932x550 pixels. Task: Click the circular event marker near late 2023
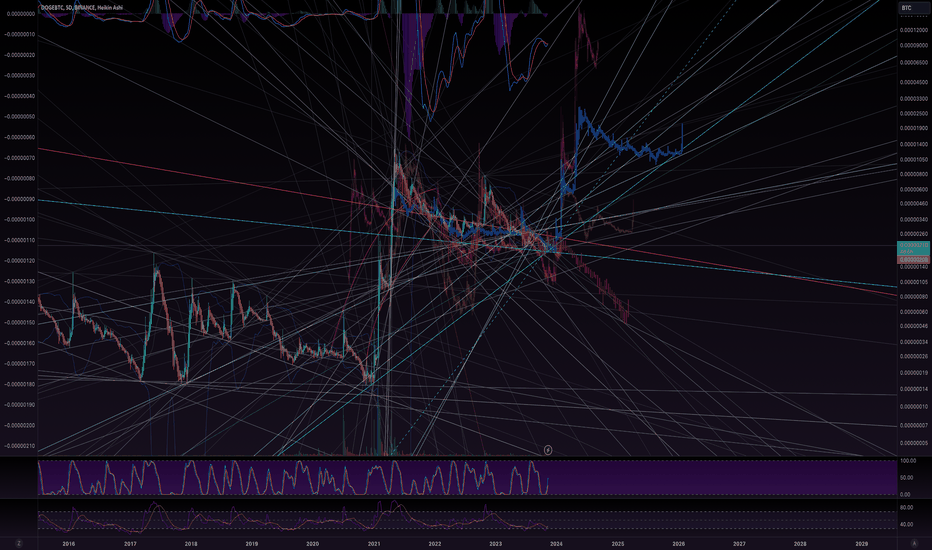pos(548,450)
